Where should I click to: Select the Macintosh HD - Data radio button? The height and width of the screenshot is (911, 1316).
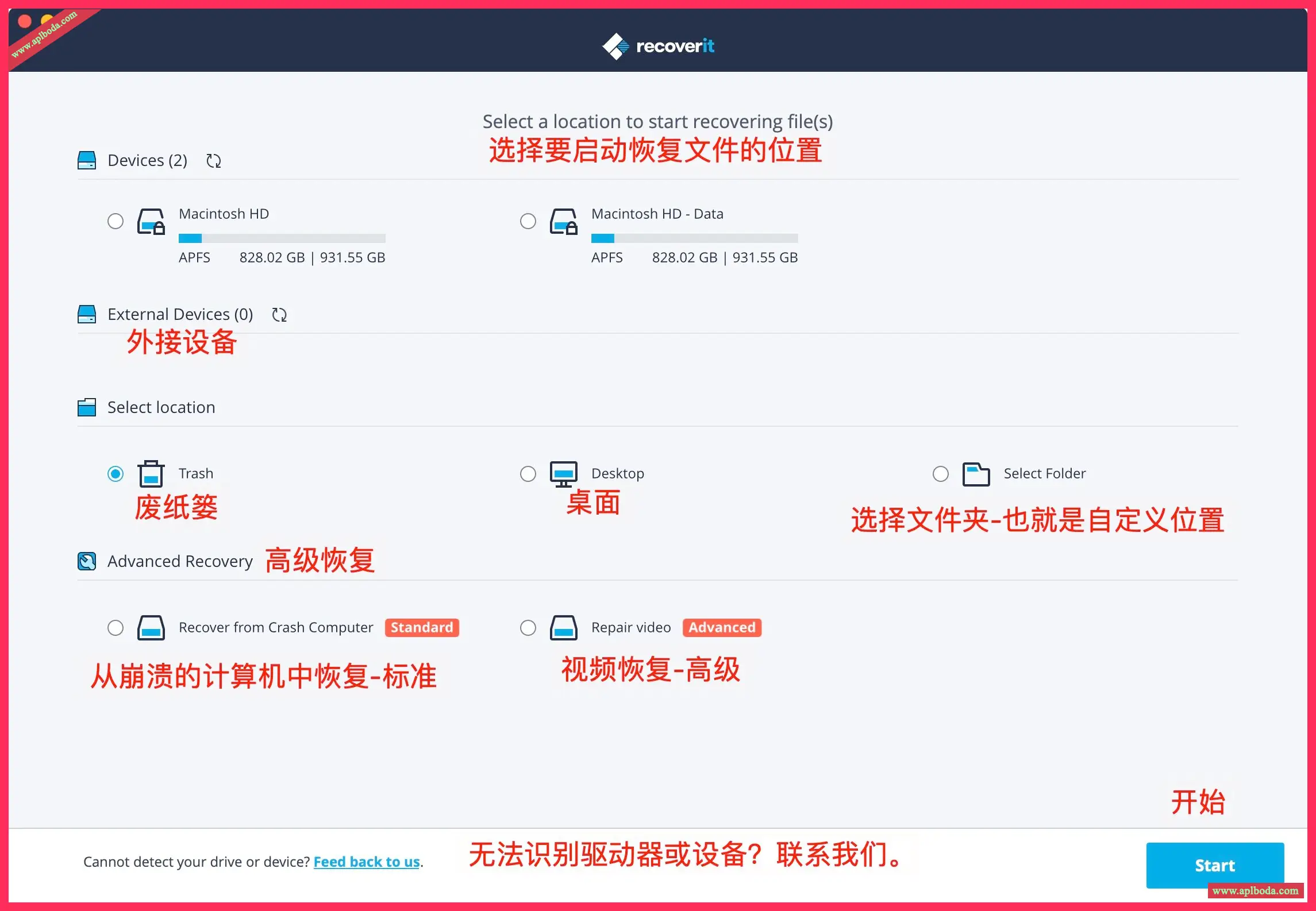coord(528,221)
